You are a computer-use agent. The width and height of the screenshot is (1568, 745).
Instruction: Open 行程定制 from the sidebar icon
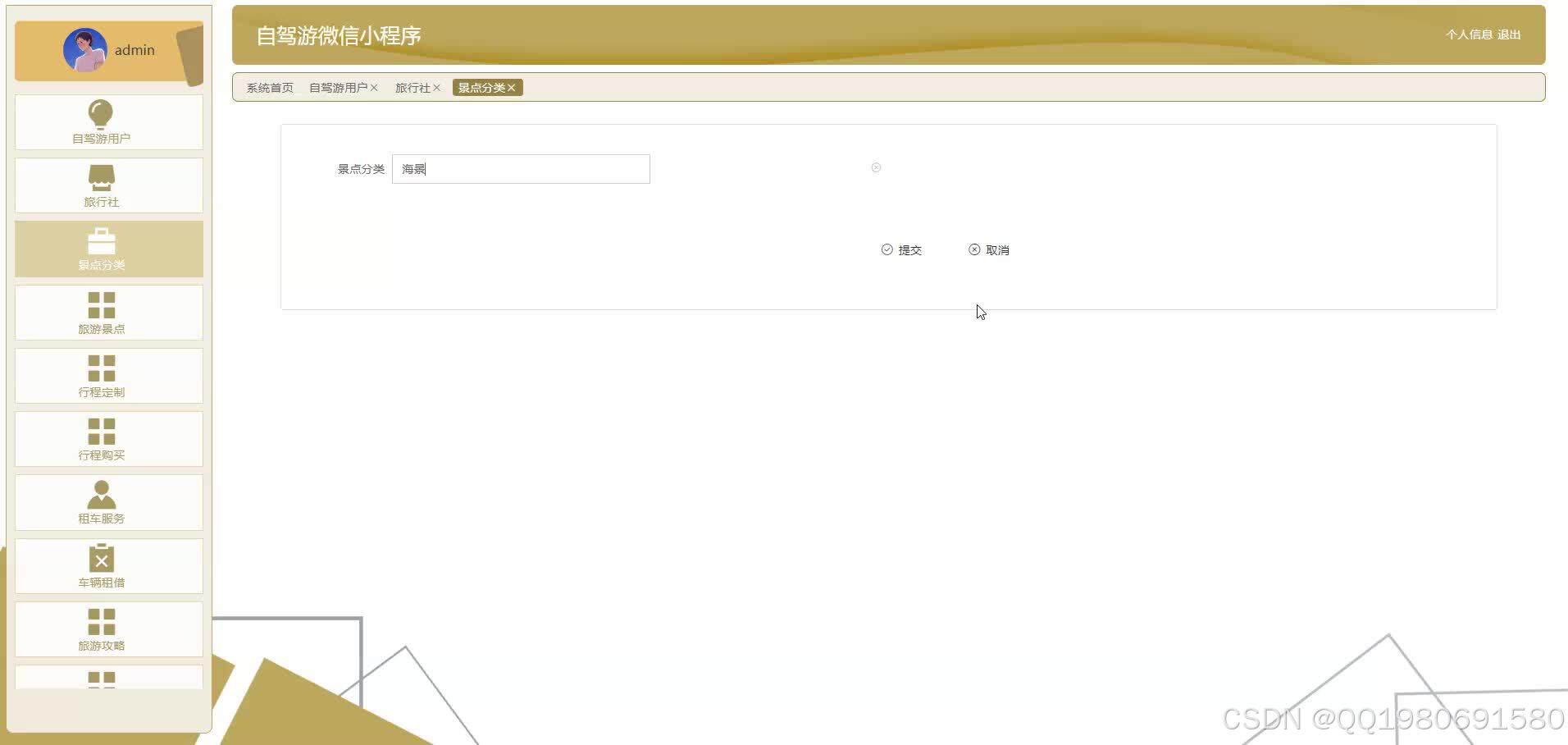[x=100, y=366]
